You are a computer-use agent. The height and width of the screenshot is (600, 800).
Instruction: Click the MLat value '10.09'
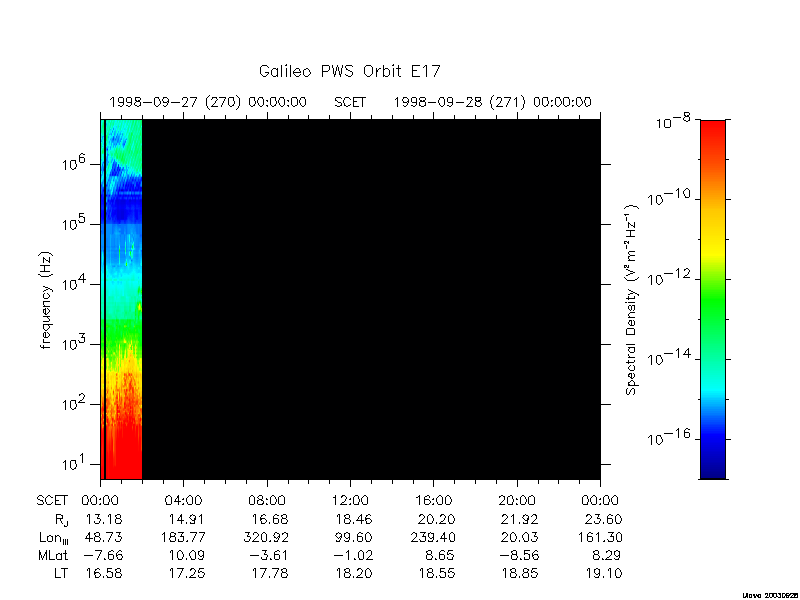tap(186, 556)
